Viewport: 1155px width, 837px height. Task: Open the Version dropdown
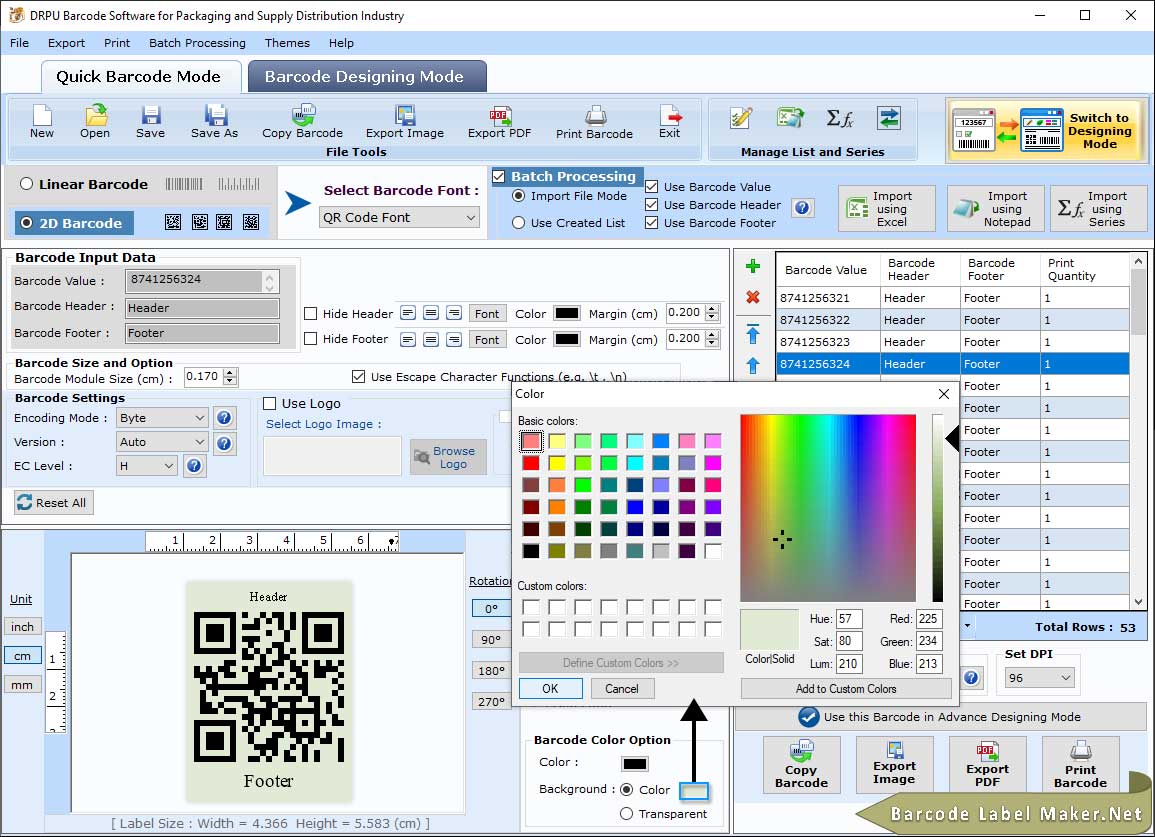point(162,442)
